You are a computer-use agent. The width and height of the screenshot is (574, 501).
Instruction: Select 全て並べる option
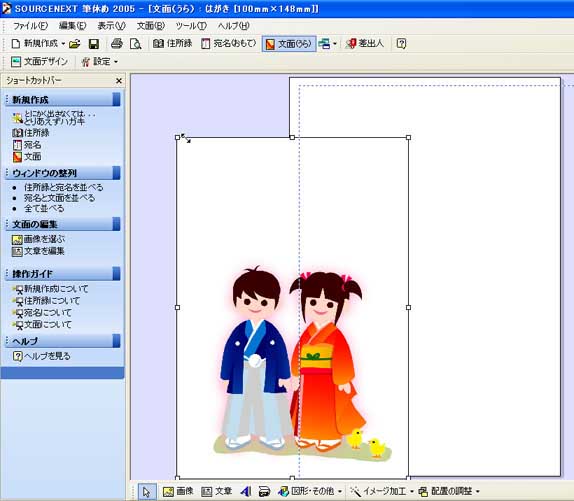coord(44,209)
